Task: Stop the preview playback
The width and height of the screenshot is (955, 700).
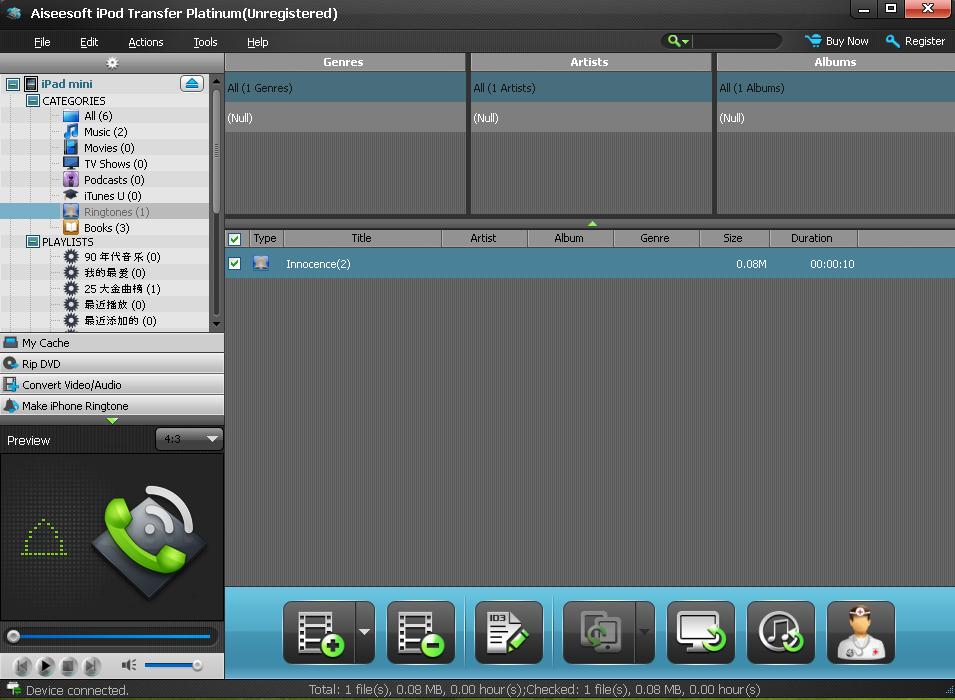Action: [x=68, y=666]
